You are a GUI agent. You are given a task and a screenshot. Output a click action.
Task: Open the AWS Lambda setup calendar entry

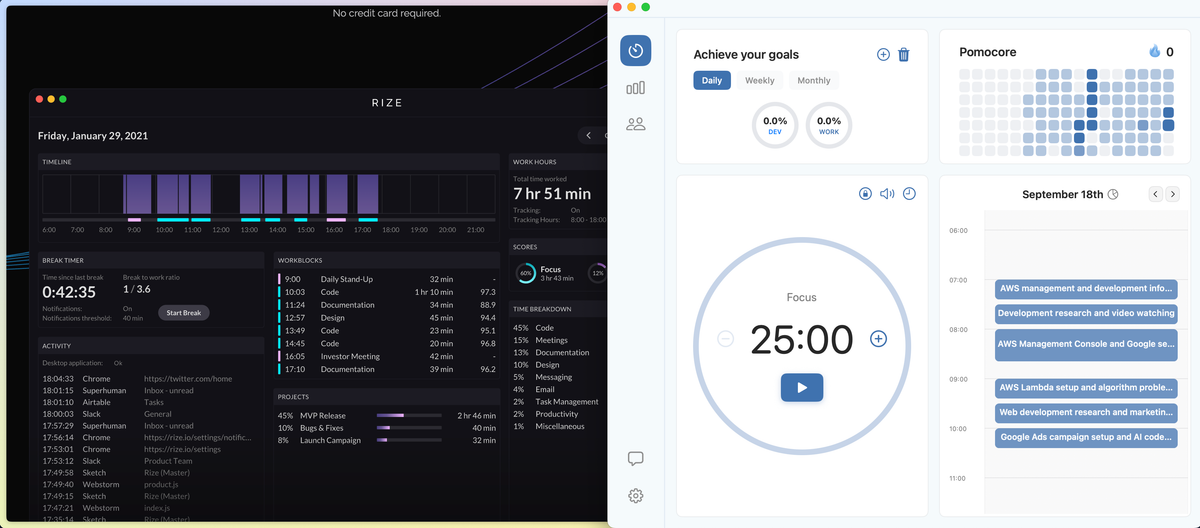(1085, 387)
